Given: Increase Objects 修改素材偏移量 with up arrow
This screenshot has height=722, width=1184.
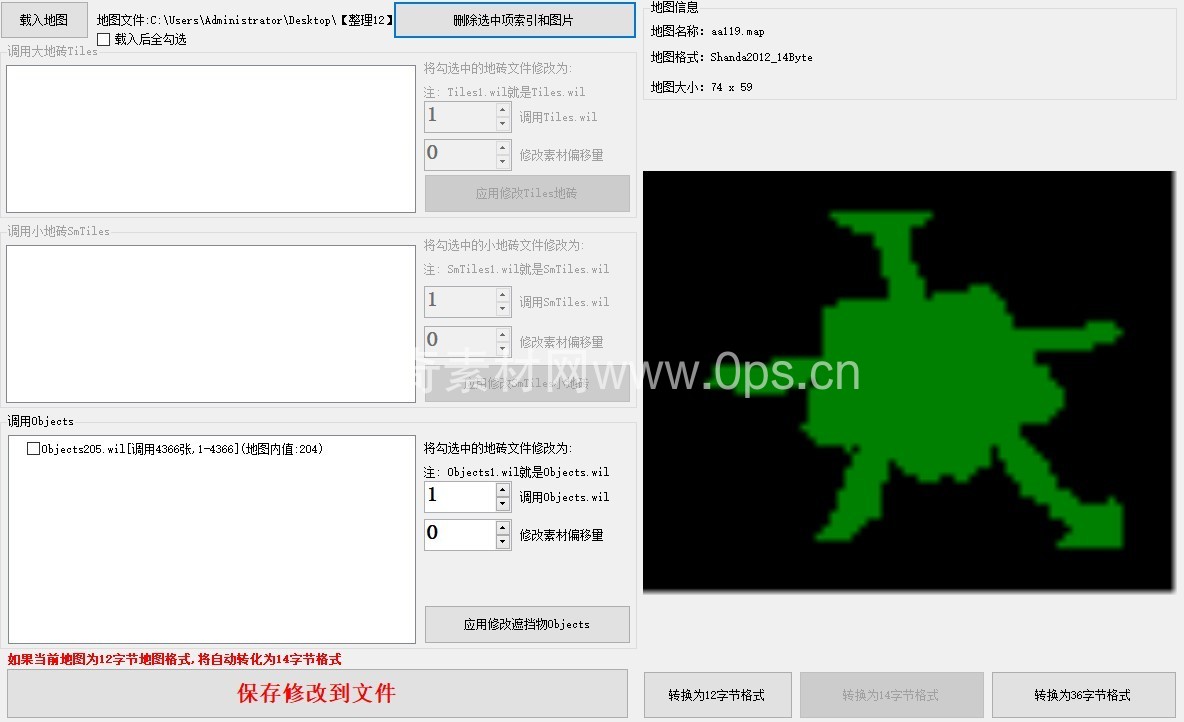Looking at the screenshot, I should (x=503, y=528).
